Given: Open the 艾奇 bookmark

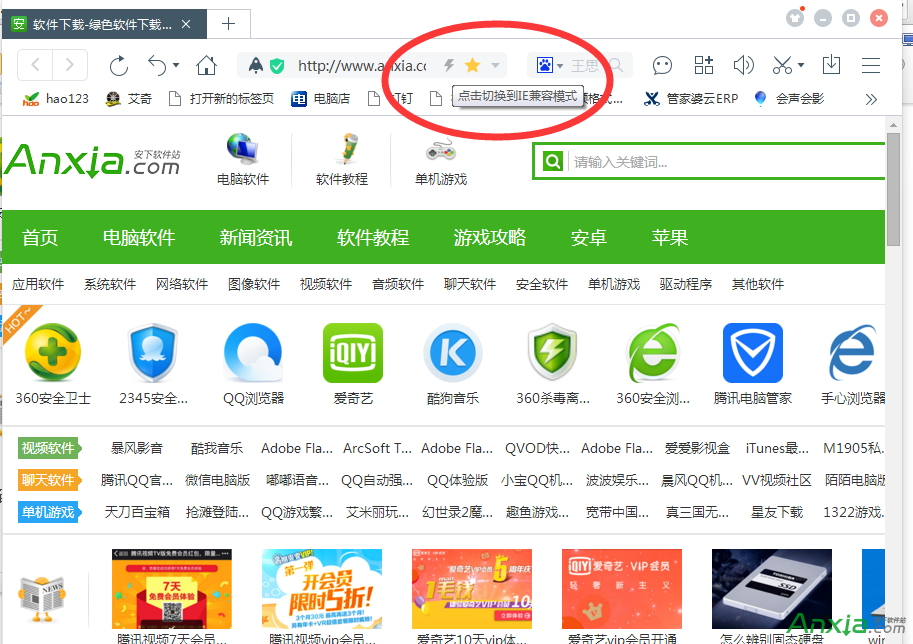Looking at the screenshot, I should [x=129, y=99].
